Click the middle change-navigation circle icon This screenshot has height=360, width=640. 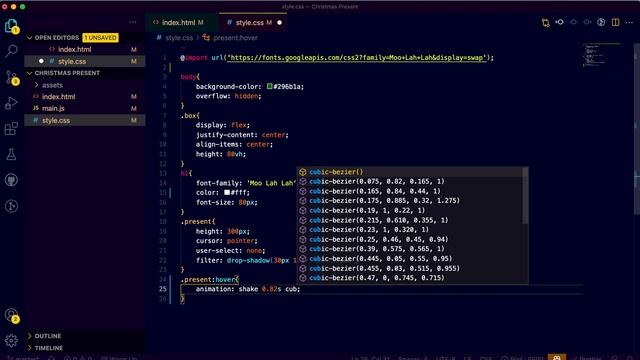coord(573,22)
